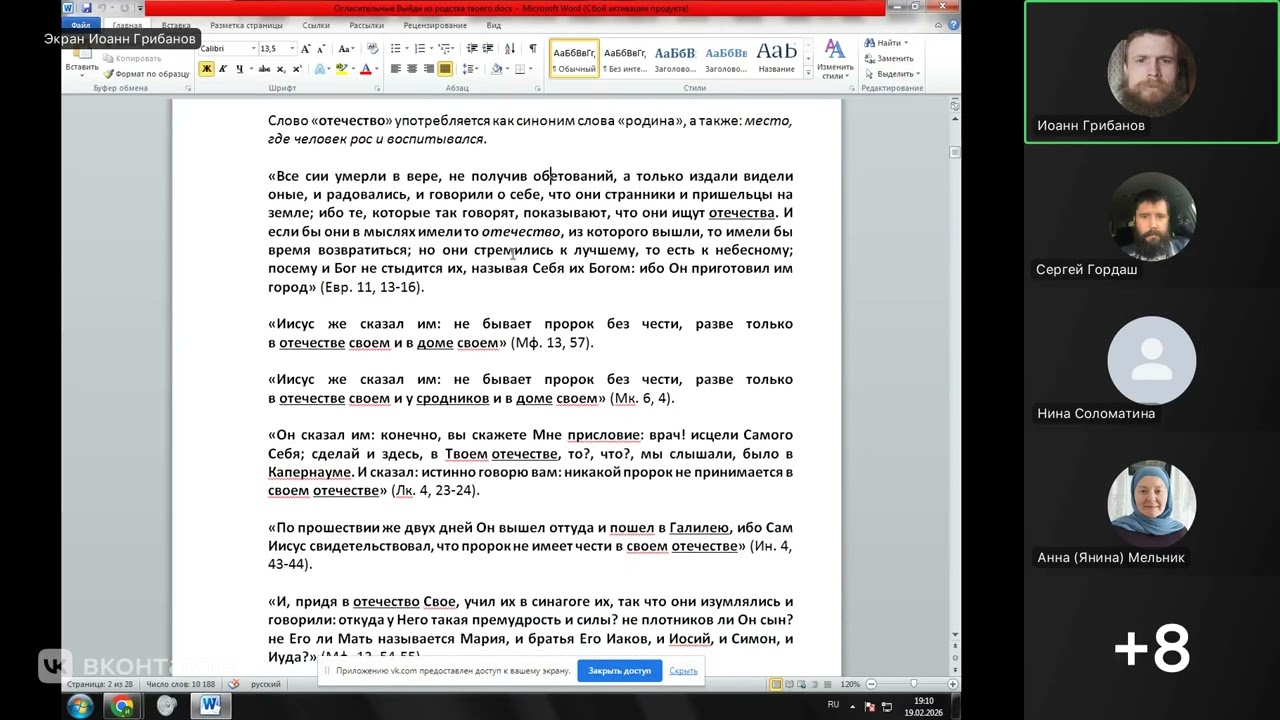Apply the Обычный style
This screenshot has height=720, width=1280.
[574, 58]
